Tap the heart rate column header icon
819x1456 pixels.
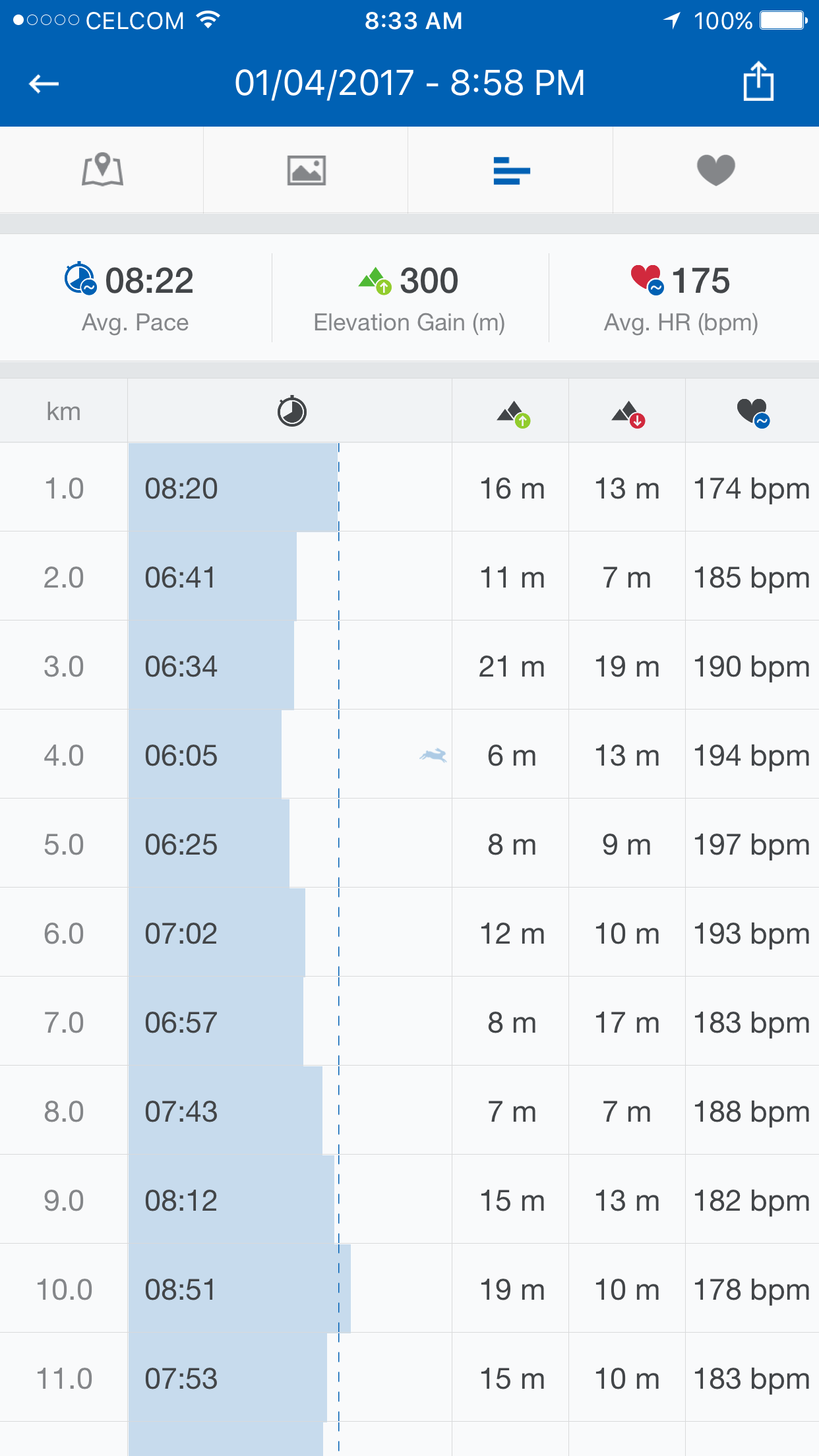click(752, 413)
